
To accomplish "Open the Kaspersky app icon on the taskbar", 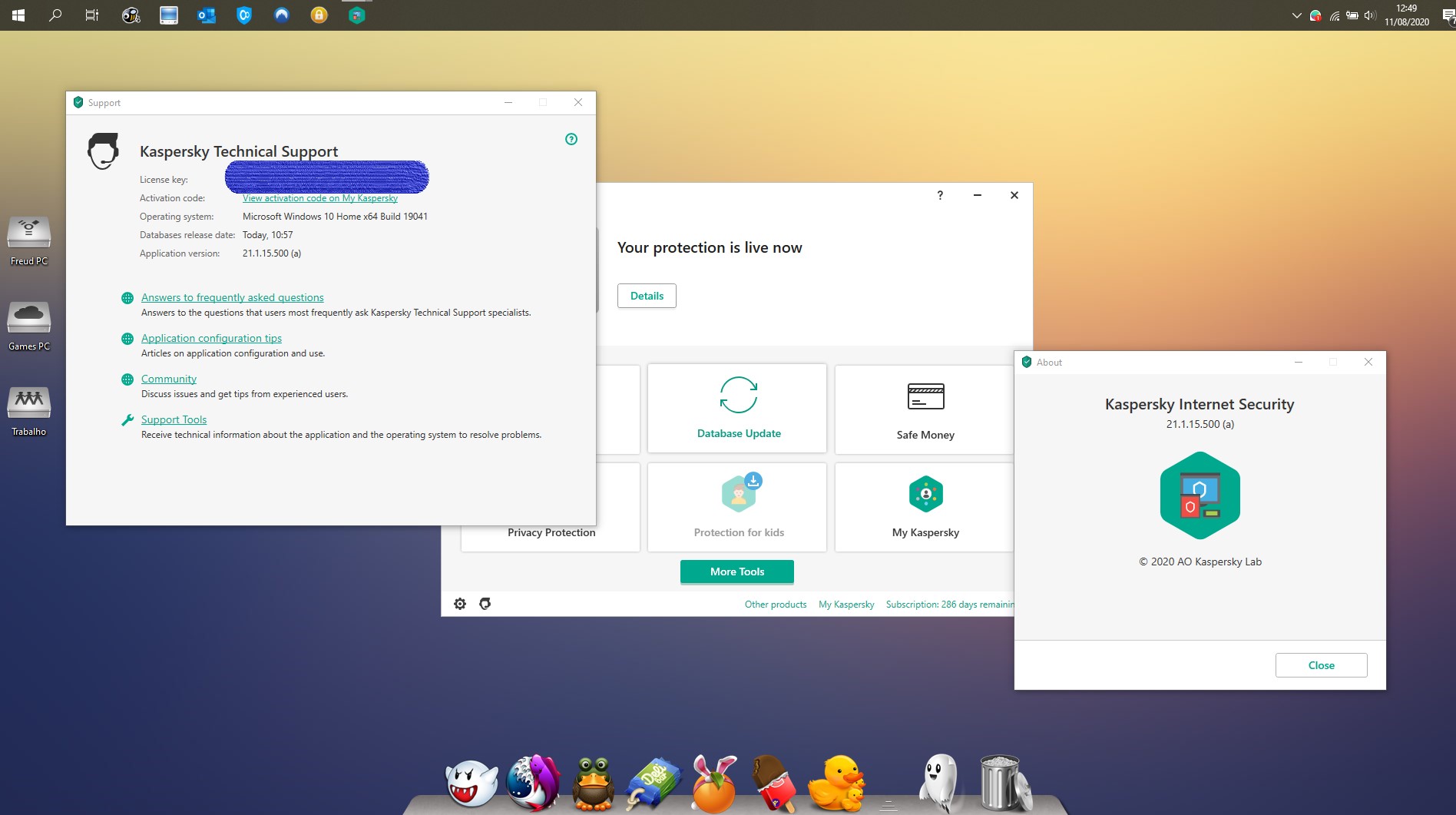I will click(356, 15).
